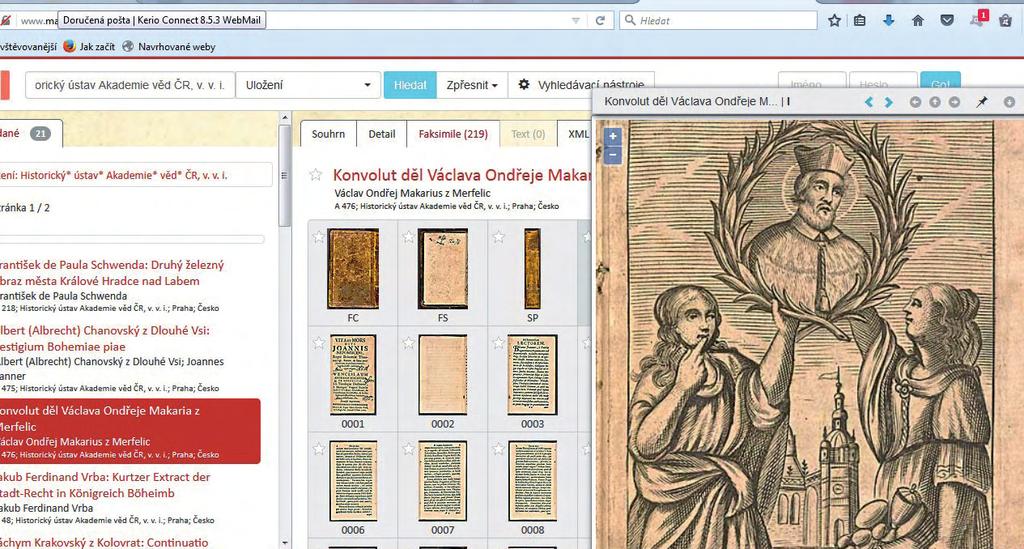Switch to the Souhrn tab
The image size is (1024, 549).
click(x=328, y=134)
